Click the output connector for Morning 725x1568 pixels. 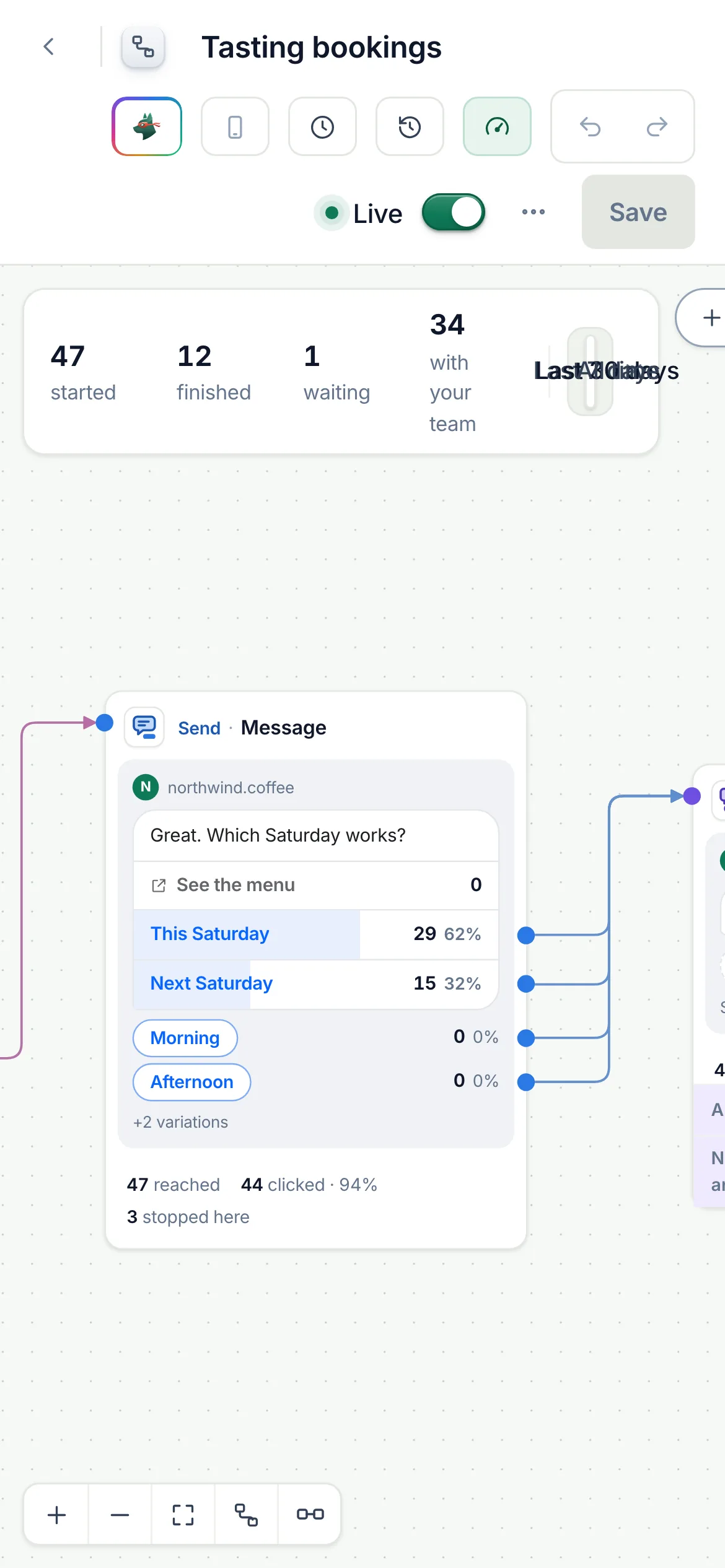click(x=526, y=1038)
